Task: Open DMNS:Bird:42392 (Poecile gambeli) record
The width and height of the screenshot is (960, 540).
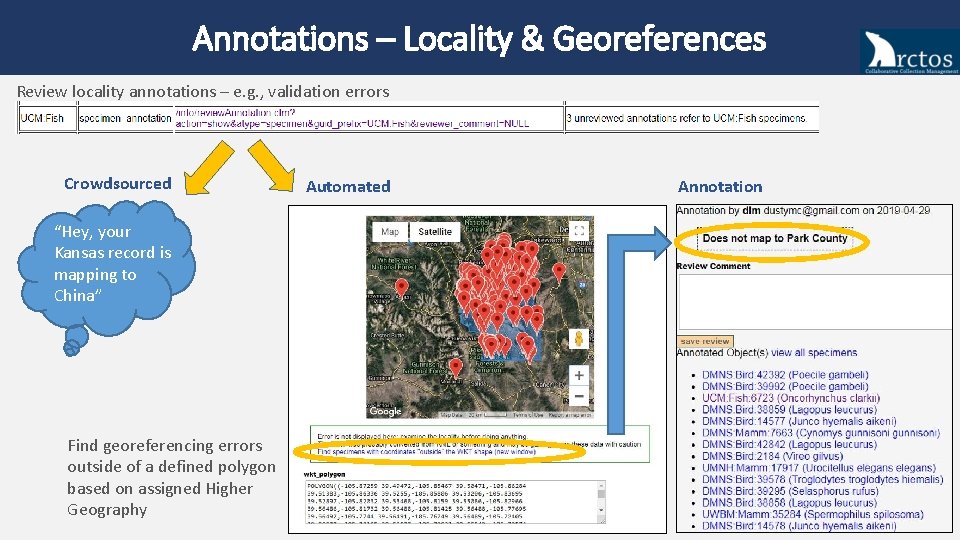Action: click(785, 375)
